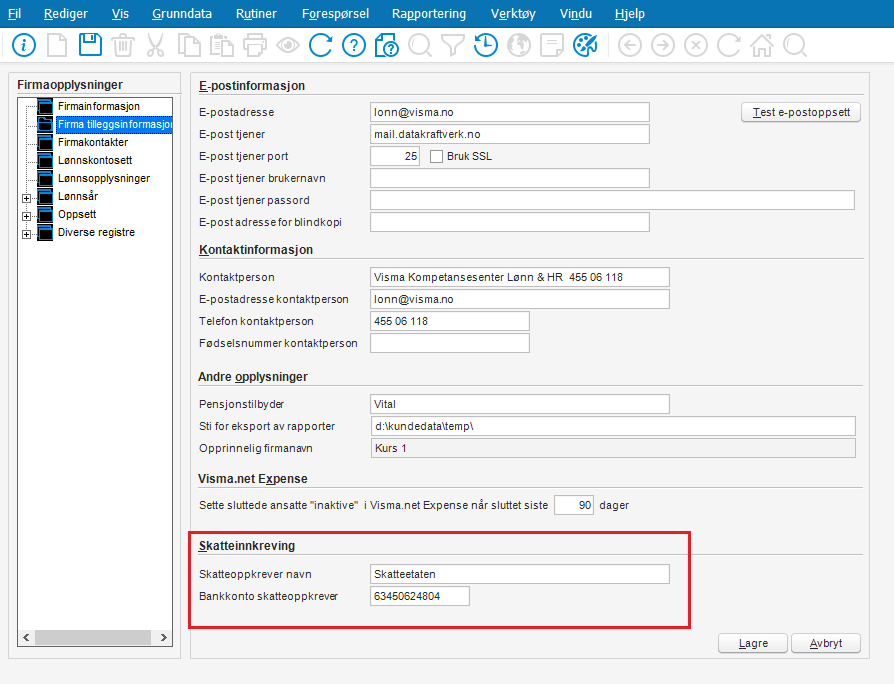Open help with the question mark circle icon

pos(353,45)
